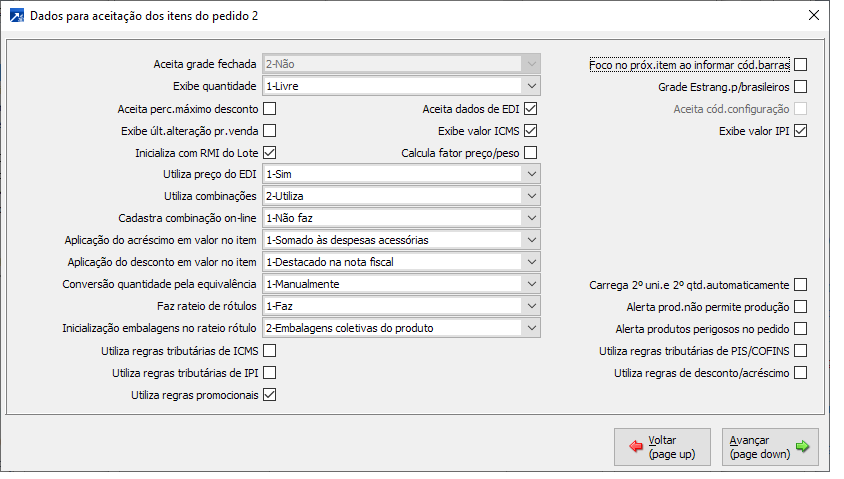Uncheck Inicializa com RMI do Lote

[269, 153]
